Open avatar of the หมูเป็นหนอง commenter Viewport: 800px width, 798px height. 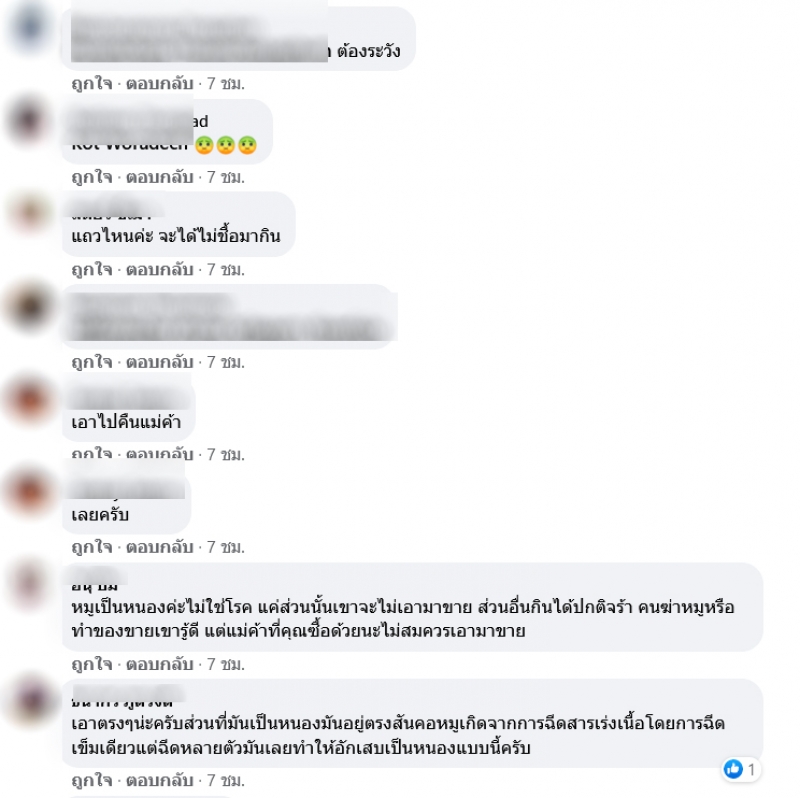30,584
